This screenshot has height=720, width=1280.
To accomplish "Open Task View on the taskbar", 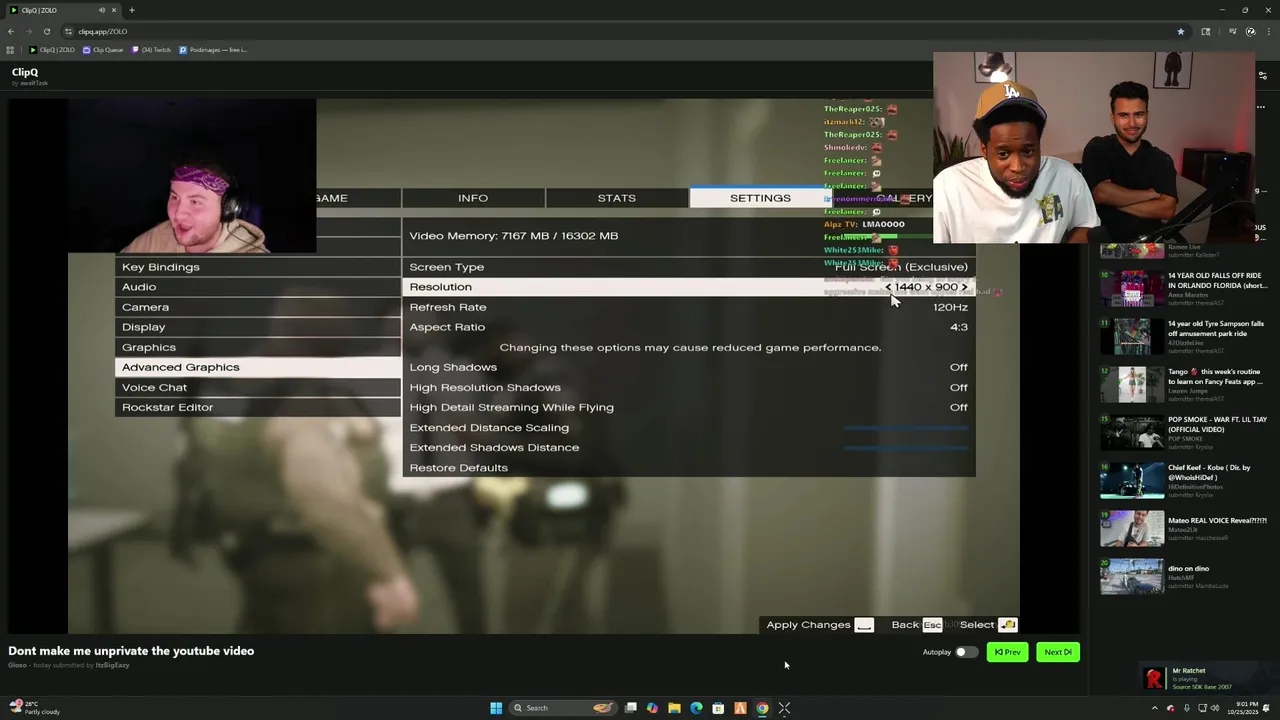I will coord(631,708).
